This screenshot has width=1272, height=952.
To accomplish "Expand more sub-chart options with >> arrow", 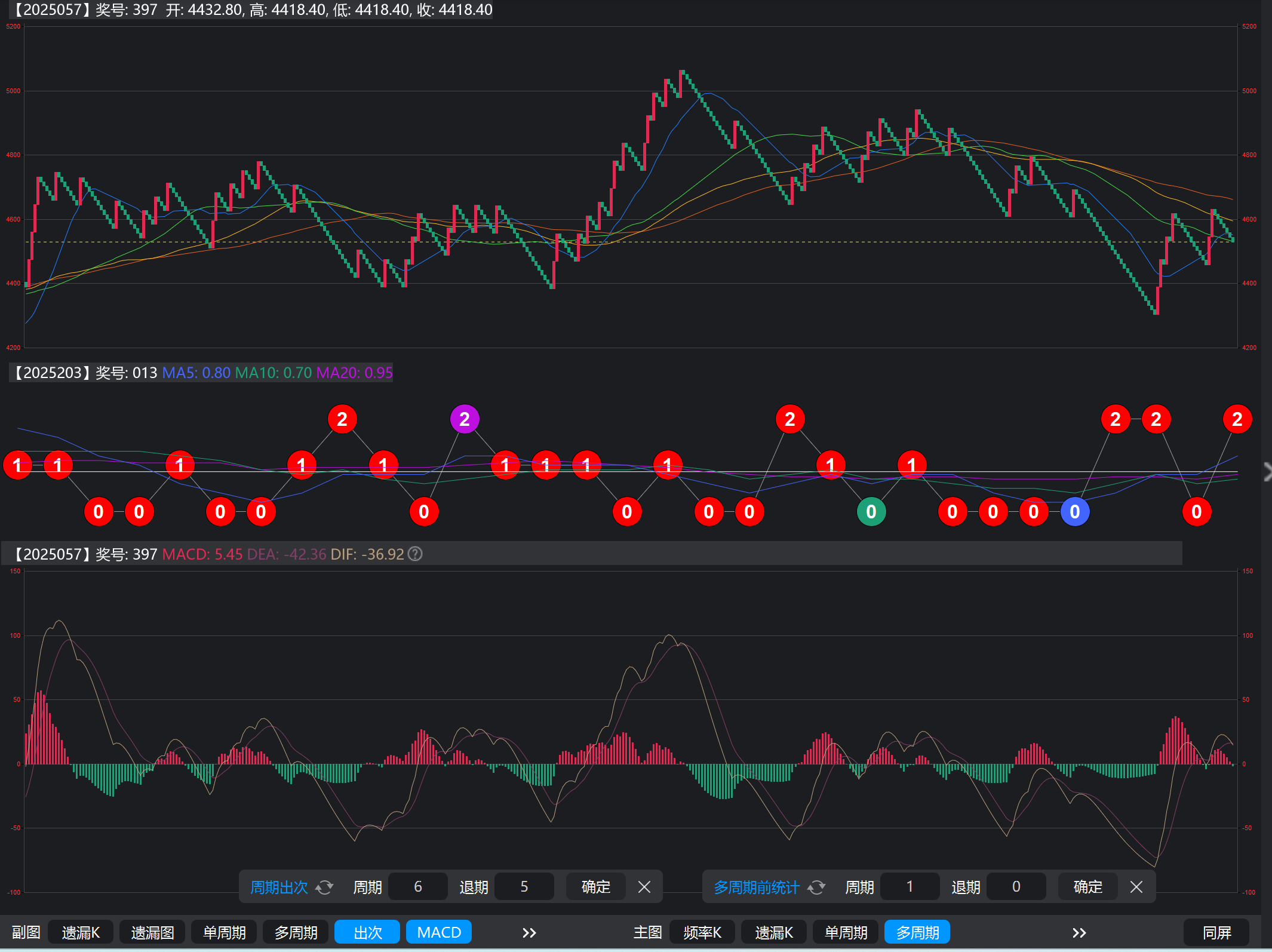I will click(529, 932).
